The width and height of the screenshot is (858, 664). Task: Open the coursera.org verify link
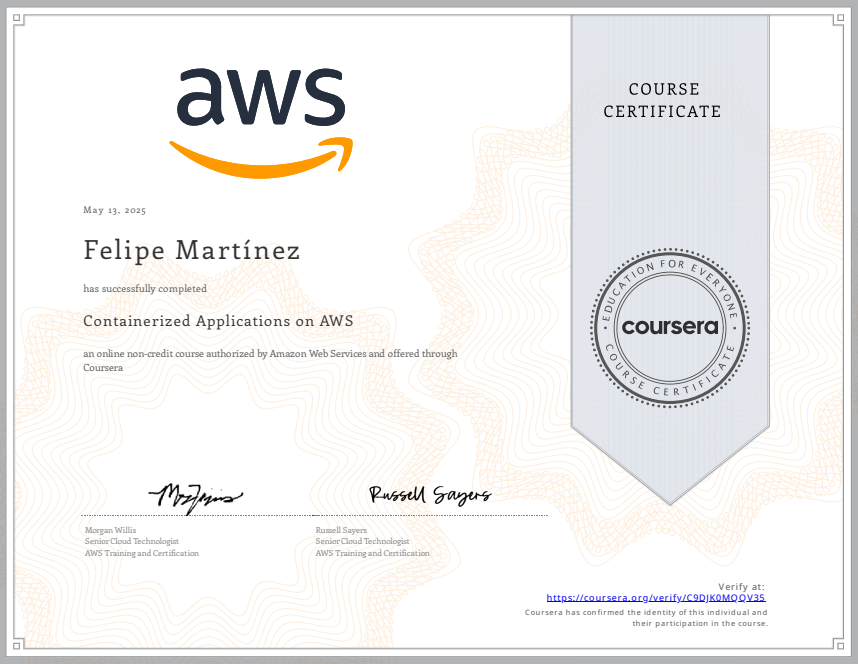click(x=655, y=597)
